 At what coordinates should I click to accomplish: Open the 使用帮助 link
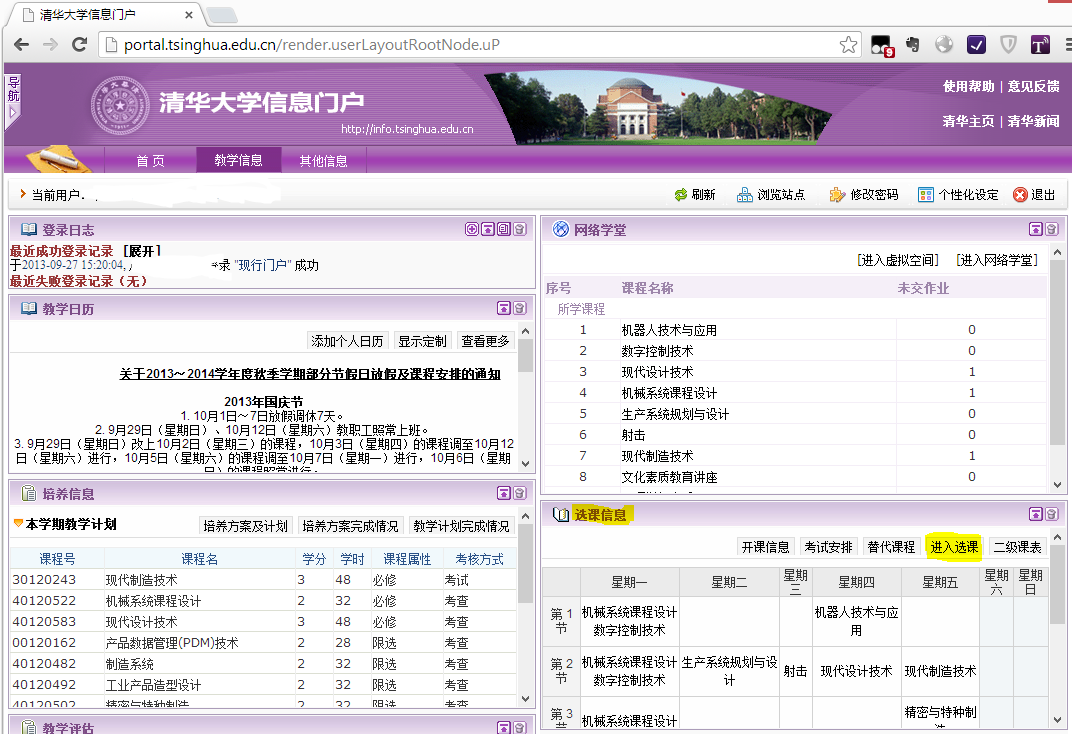point(969,86)
